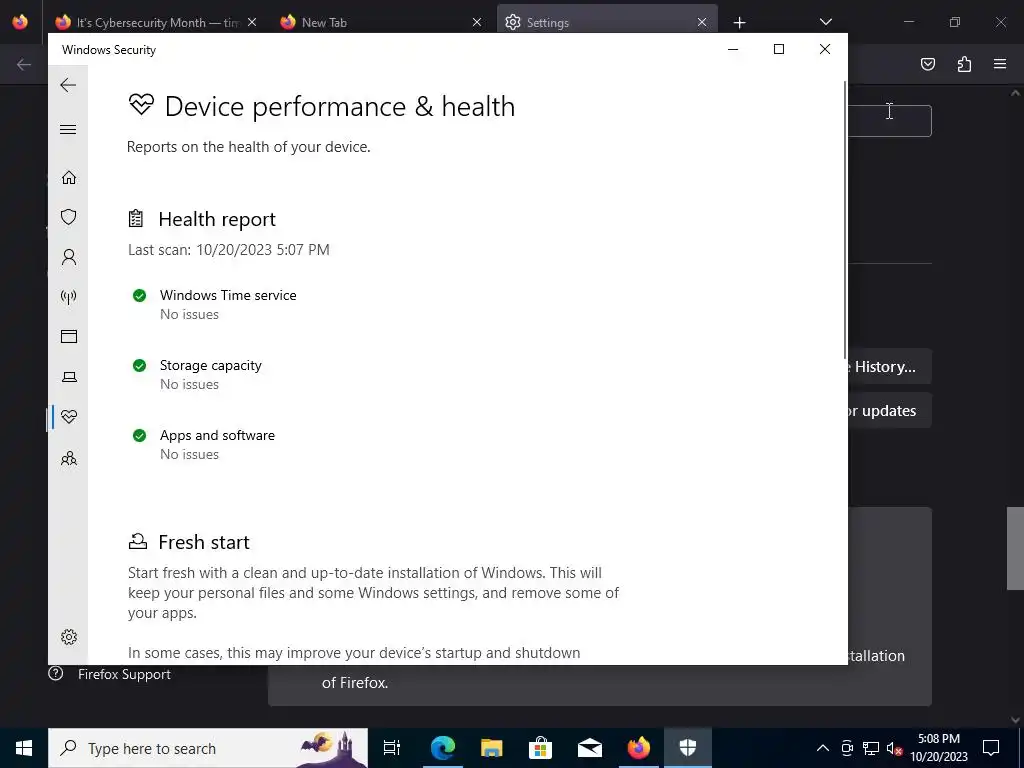Launch Microsoft Edge from taskbar
This screenshot has height=768, width=1024.
(x=442, y=748)
